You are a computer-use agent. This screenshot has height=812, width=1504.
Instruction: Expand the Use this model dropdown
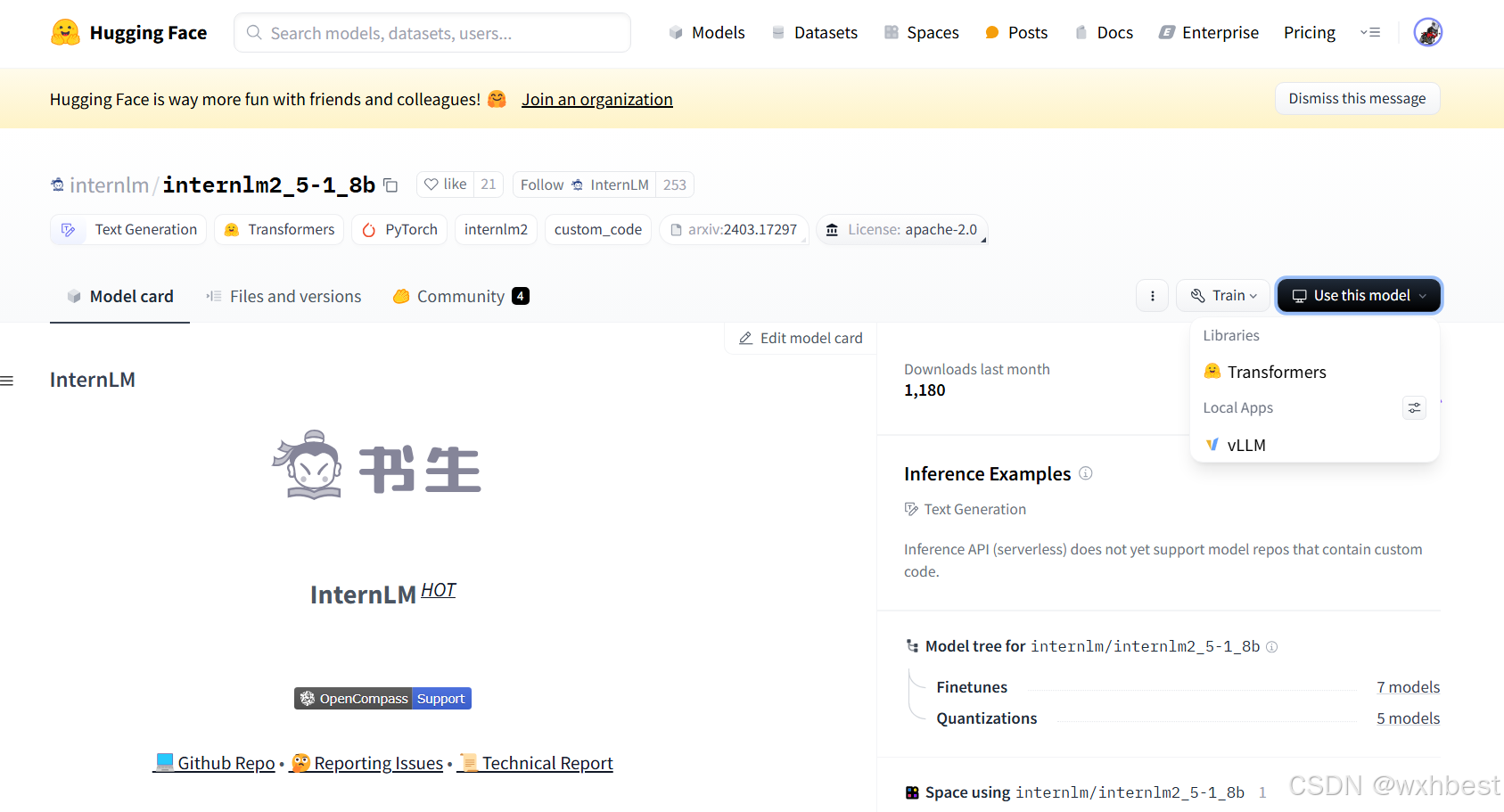coord(1359,296)
